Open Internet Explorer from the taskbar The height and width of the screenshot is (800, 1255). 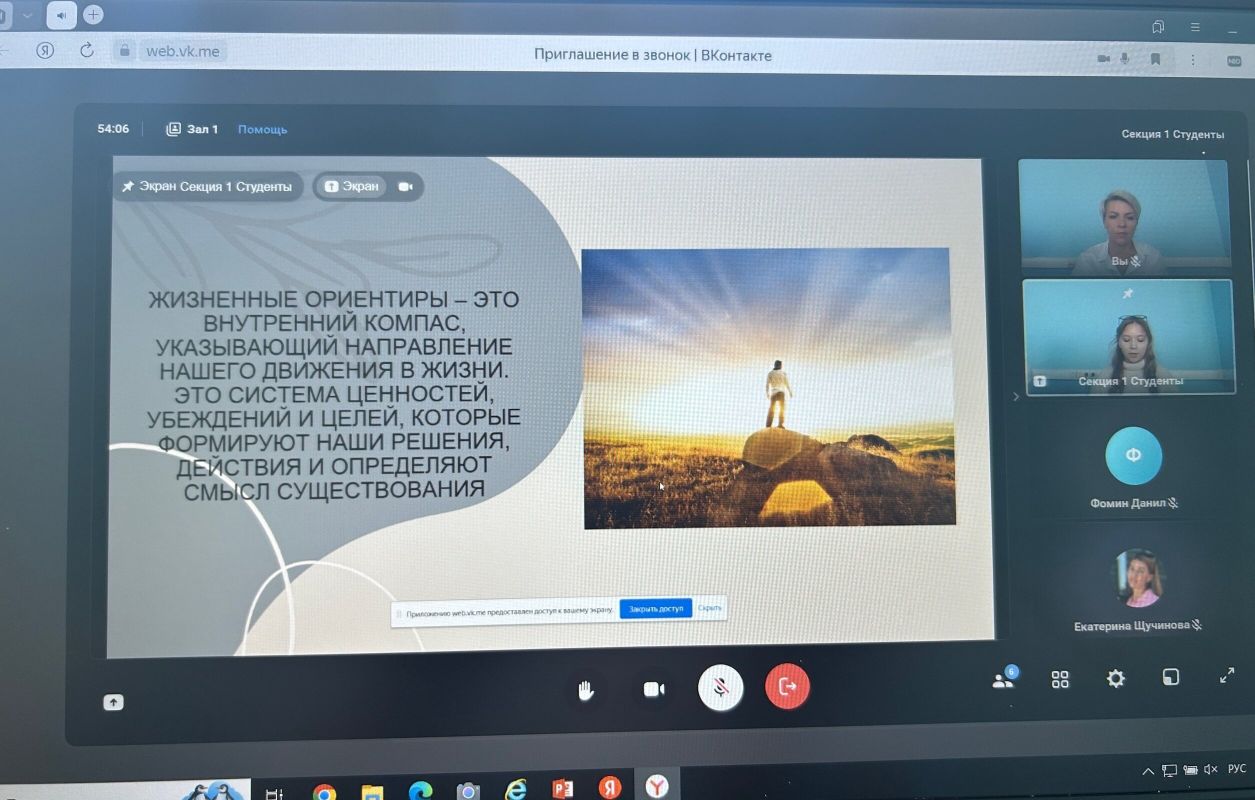[x=515, y=790]
